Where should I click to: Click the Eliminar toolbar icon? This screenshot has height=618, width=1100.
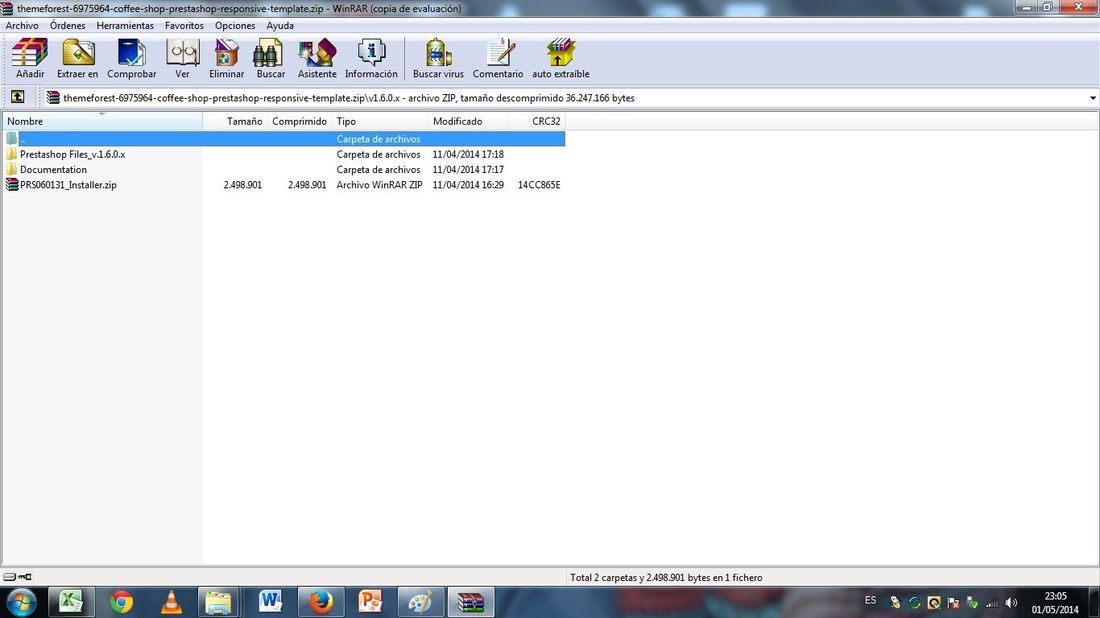[x=227, y=59]
